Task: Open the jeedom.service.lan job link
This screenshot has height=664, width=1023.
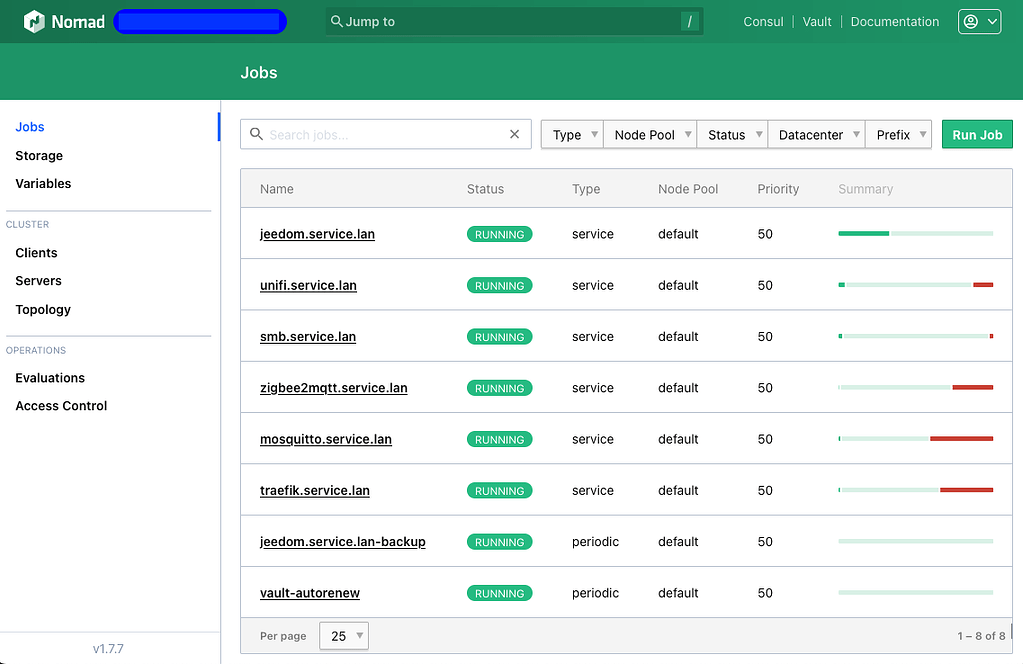Action: coord(317,233)
